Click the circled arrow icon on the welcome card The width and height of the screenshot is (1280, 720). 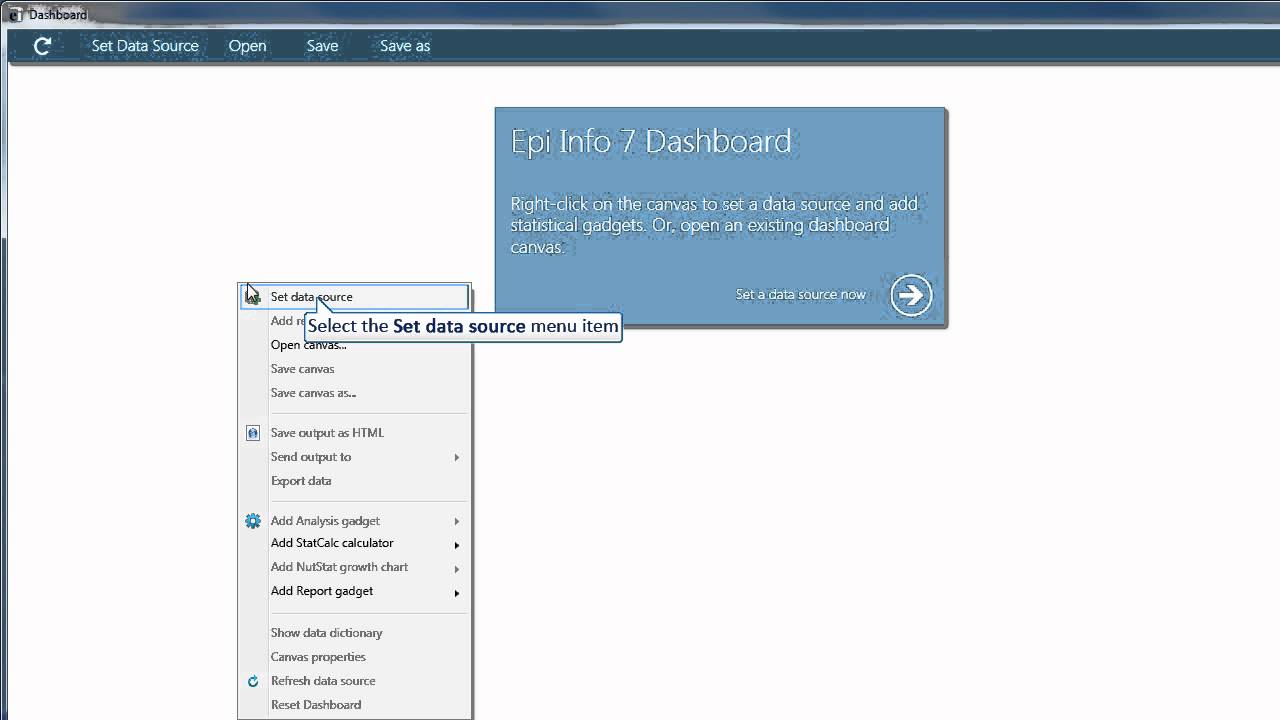pos(911,295)
